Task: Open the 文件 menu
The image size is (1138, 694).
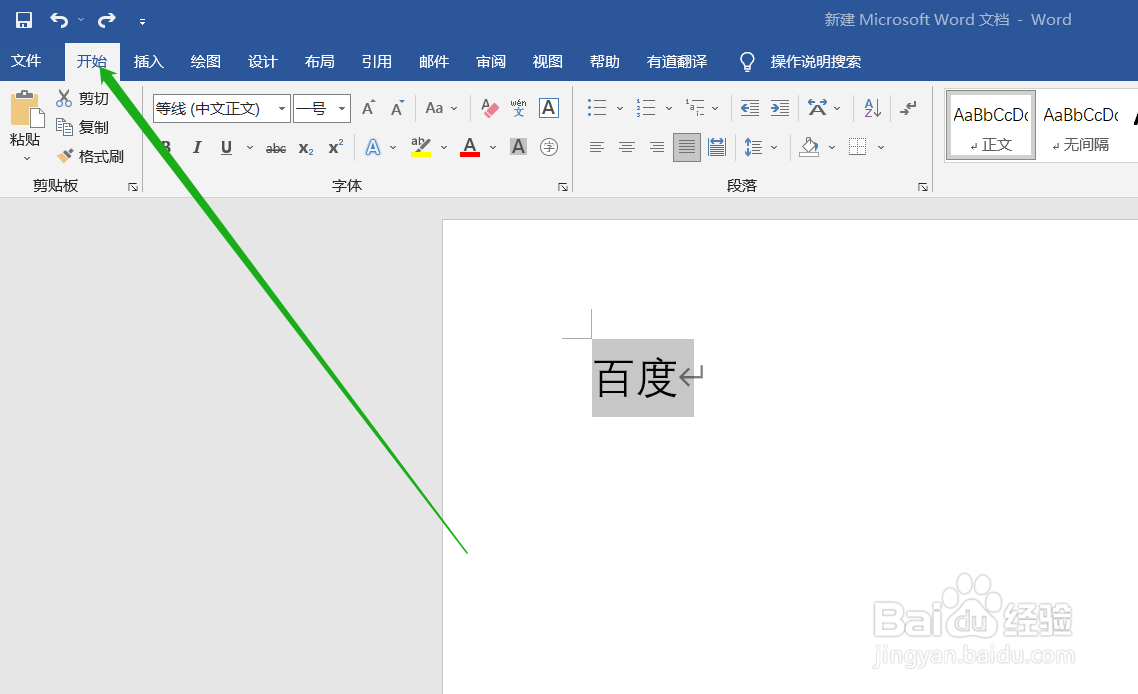Action: pyautogui.click(x=26, y=61)
